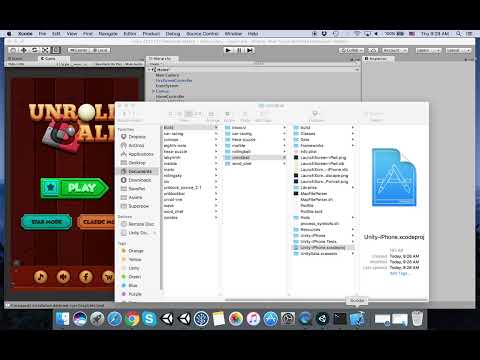Tap the music note icon in game

click(40, 277)
